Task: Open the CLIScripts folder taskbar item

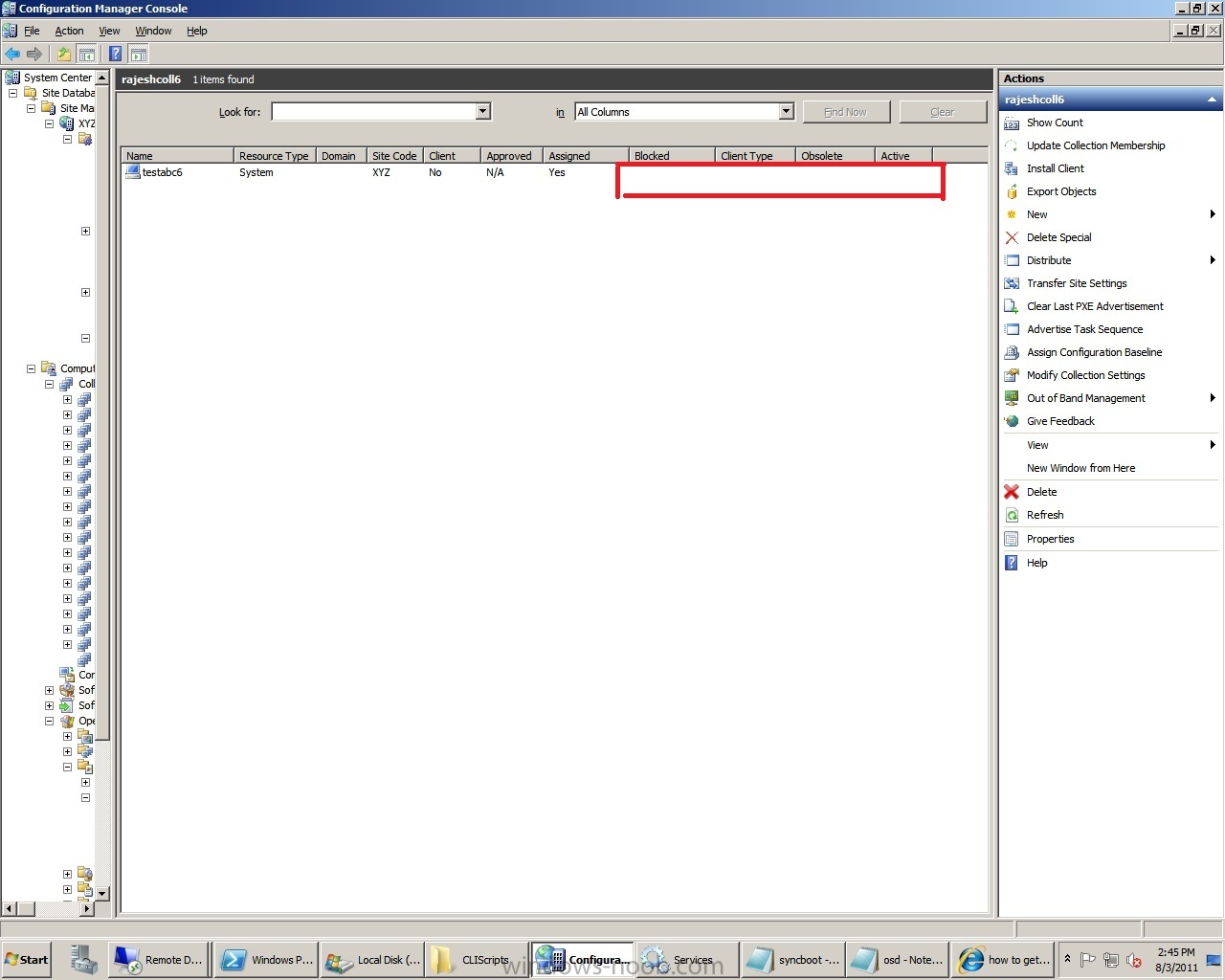Action: click(x=476, y=960)
